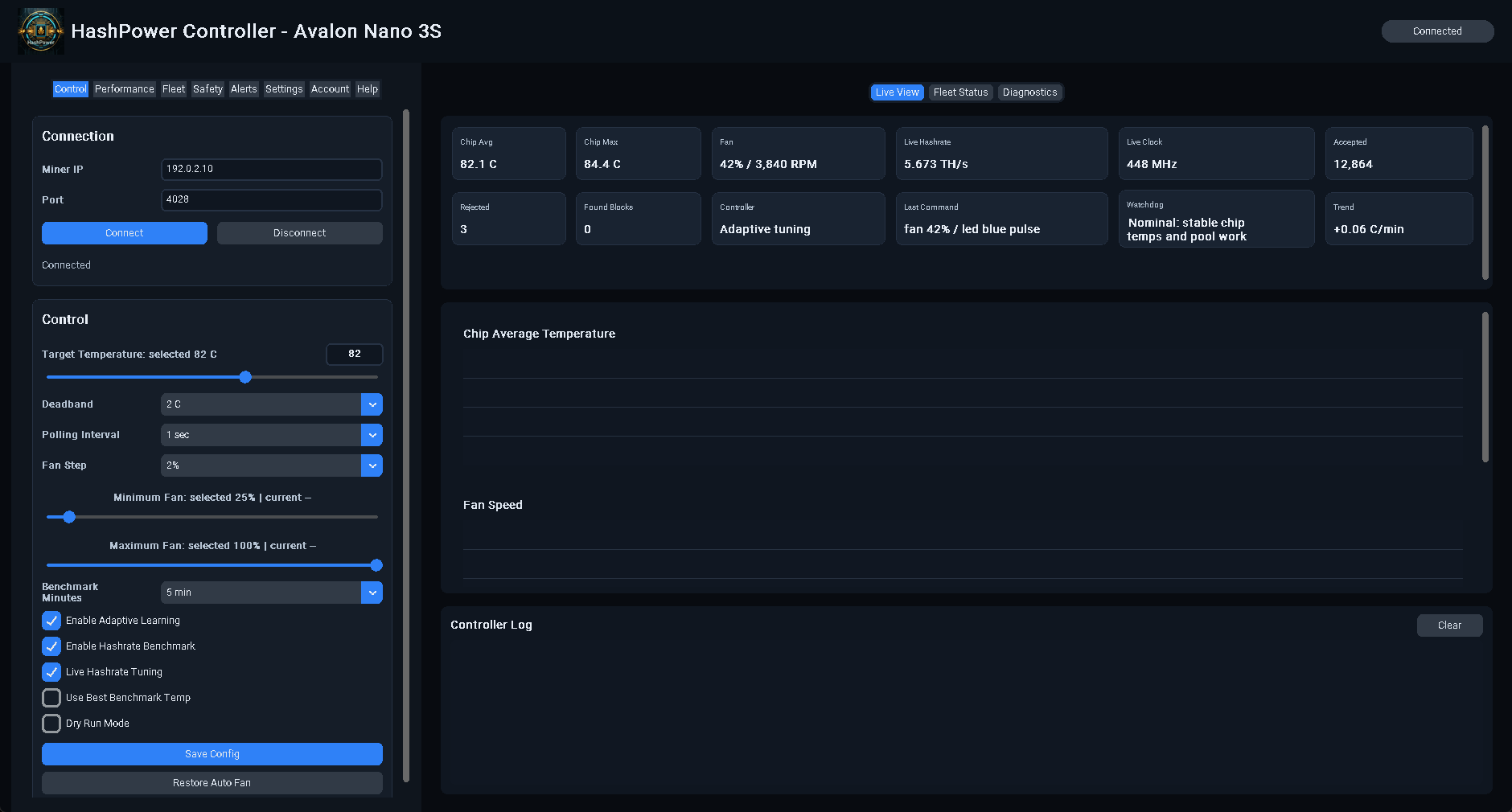Open the Deadband dropdown

pyautogui.click(x=272, y=404)
